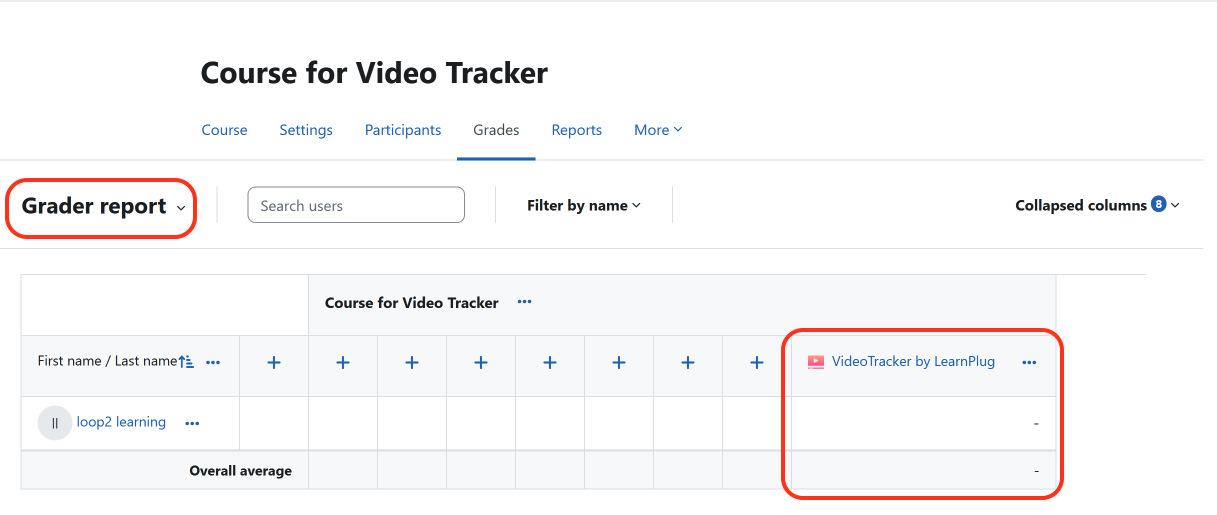Viewport: 1217px width, 515px height.
Task: Open the Reports tab
Action: pos(577,130)
